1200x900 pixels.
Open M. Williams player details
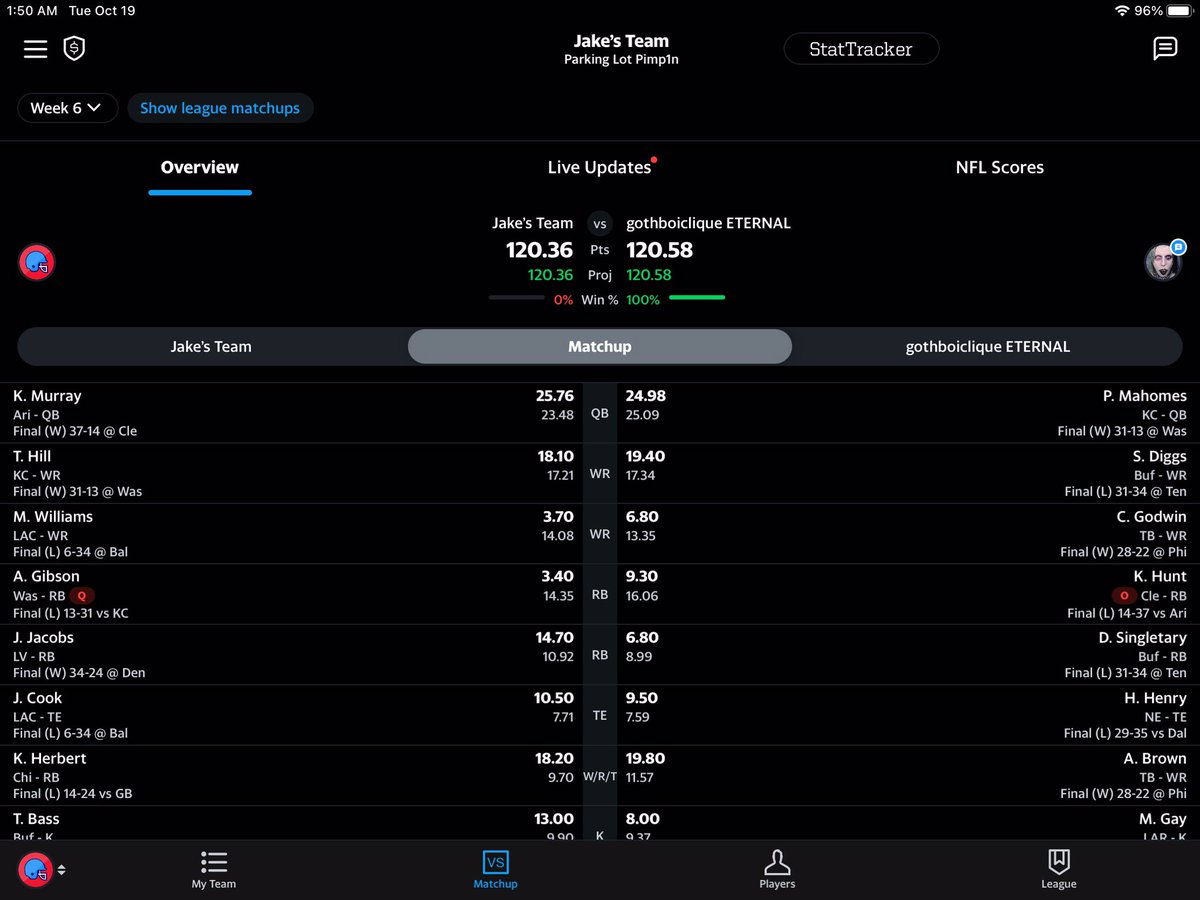53,516
